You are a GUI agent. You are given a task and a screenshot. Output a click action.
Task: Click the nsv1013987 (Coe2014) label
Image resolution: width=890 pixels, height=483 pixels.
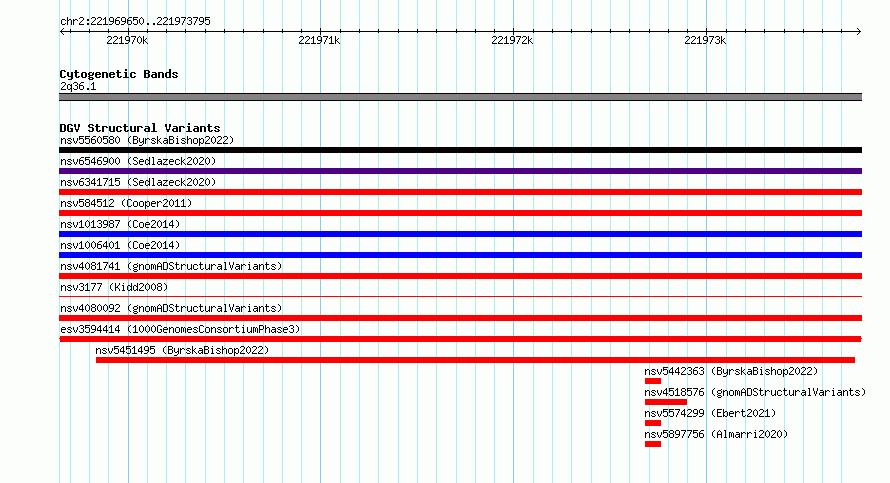(120, 224)
